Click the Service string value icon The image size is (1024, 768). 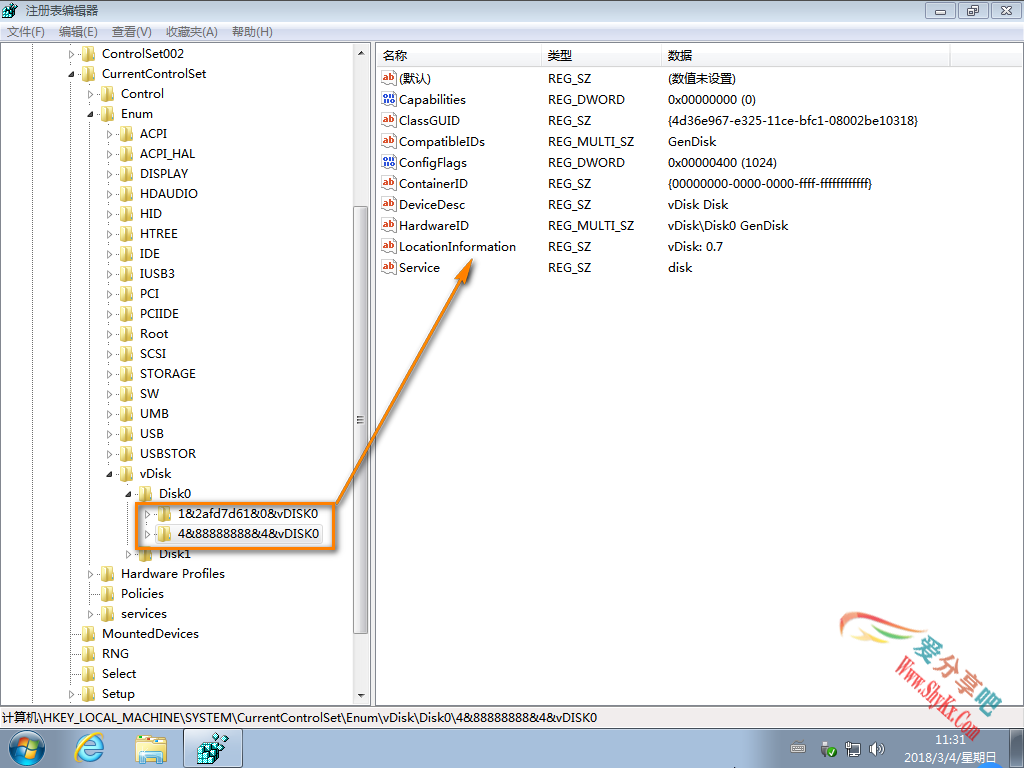point(389,267)
